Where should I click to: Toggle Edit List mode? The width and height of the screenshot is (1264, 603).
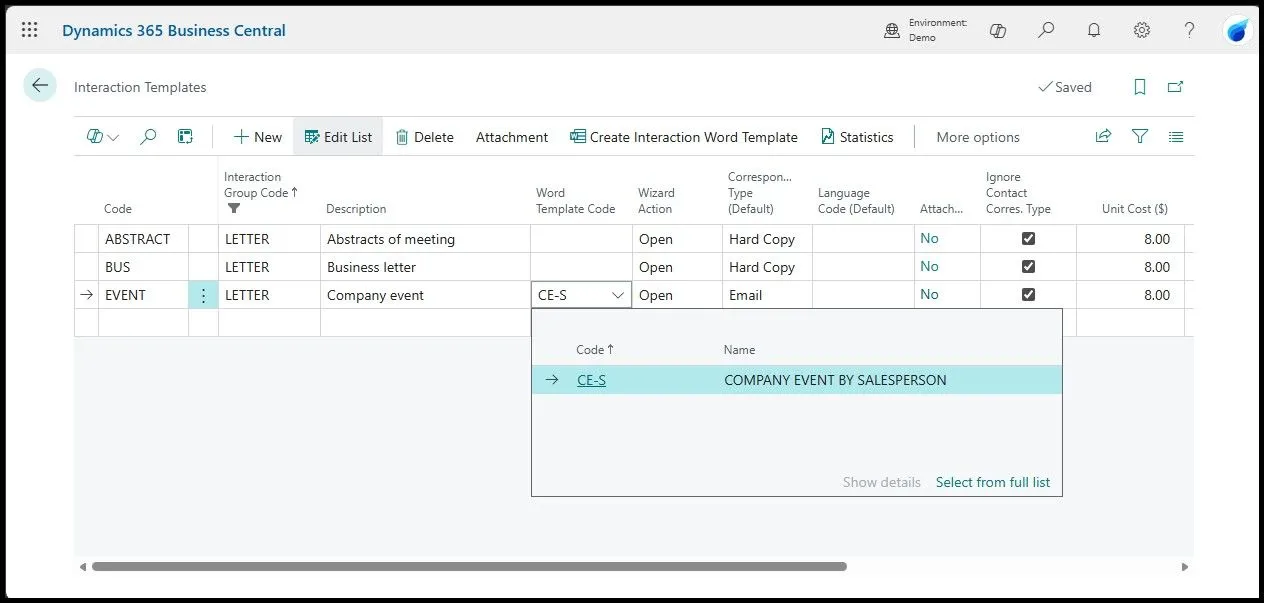click(338, 137)
